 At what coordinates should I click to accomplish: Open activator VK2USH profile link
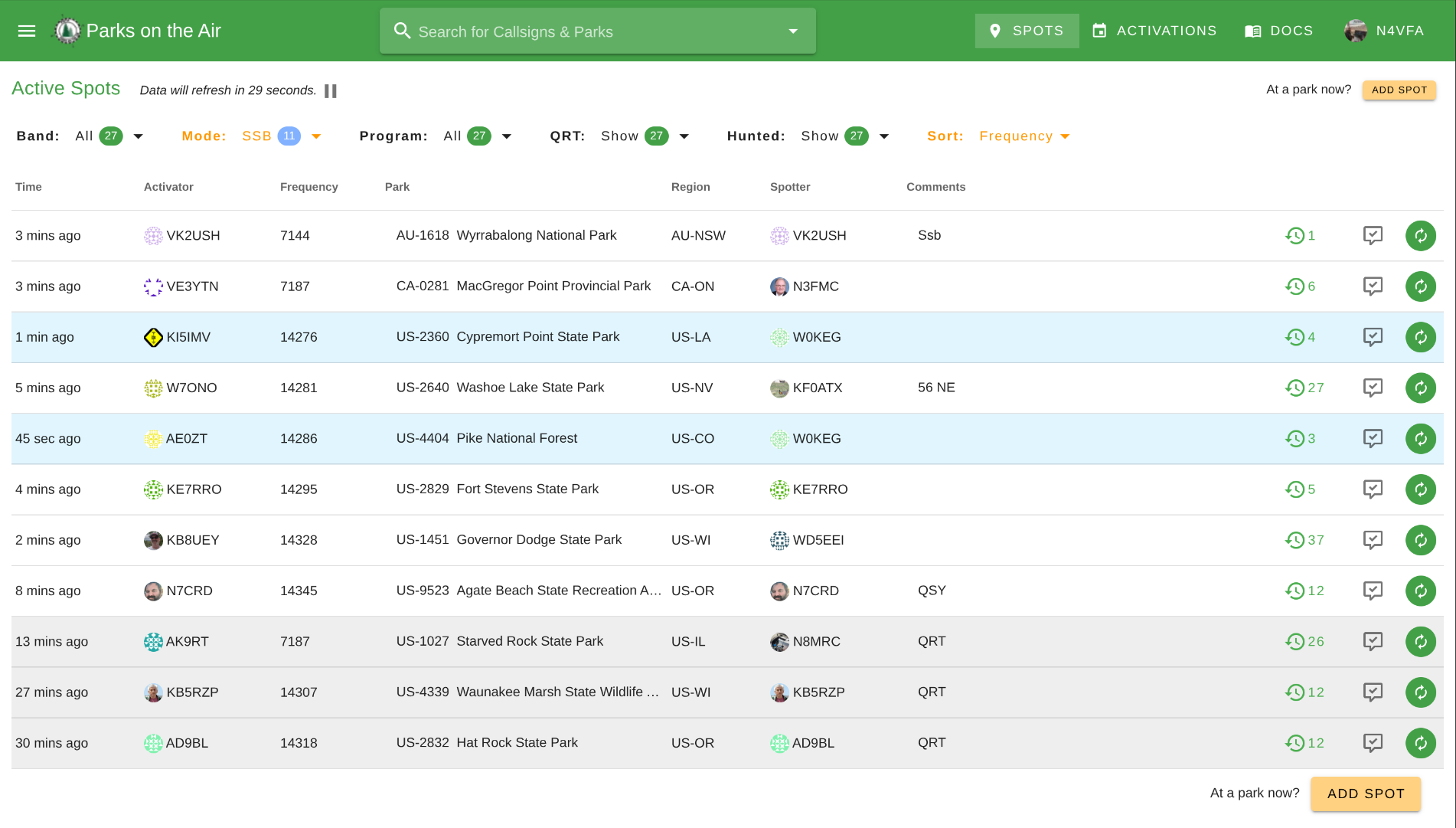[193, 236]
